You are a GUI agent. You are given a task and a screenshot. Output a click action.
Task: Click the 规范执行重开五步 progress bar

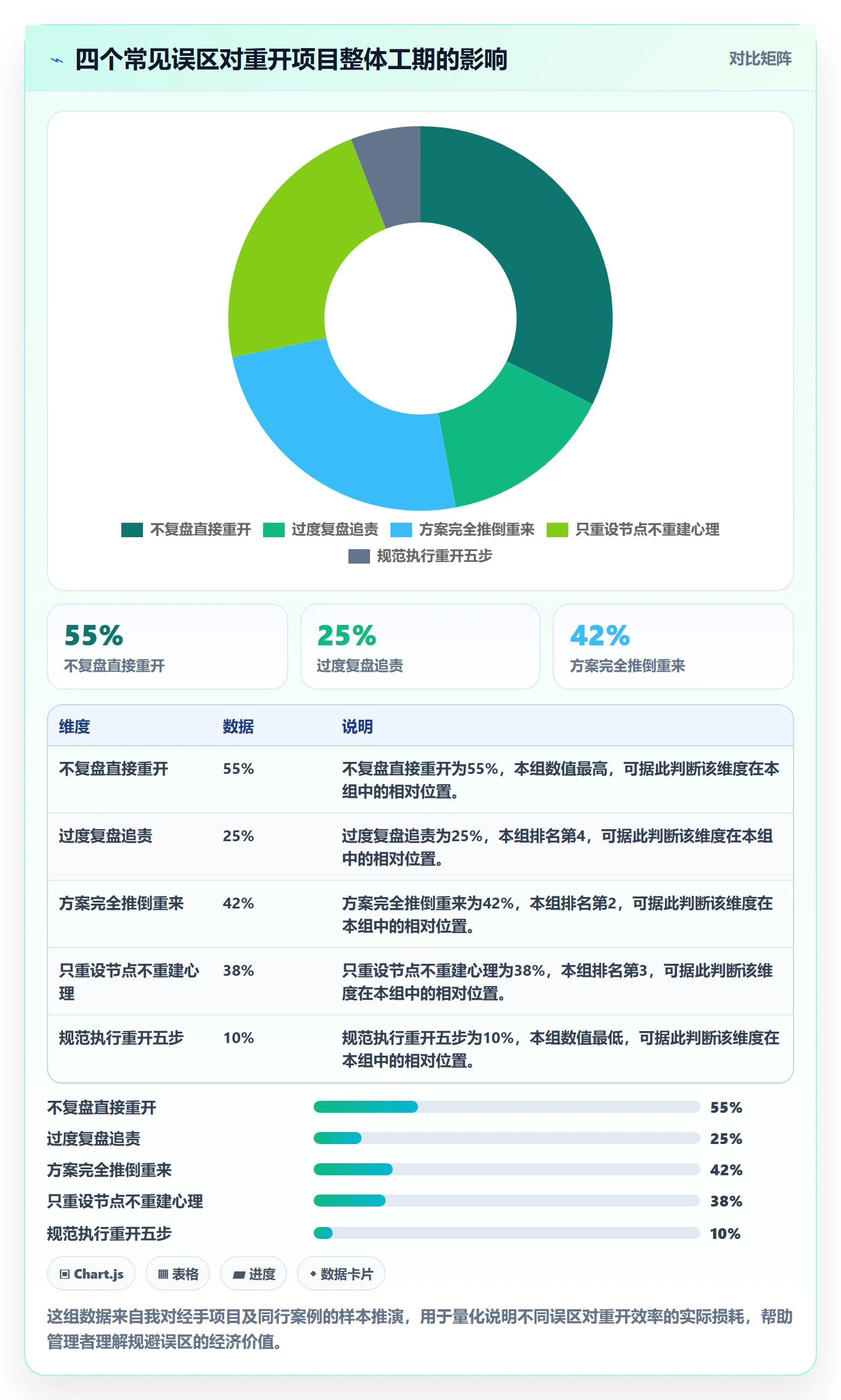coord(506,1233)
